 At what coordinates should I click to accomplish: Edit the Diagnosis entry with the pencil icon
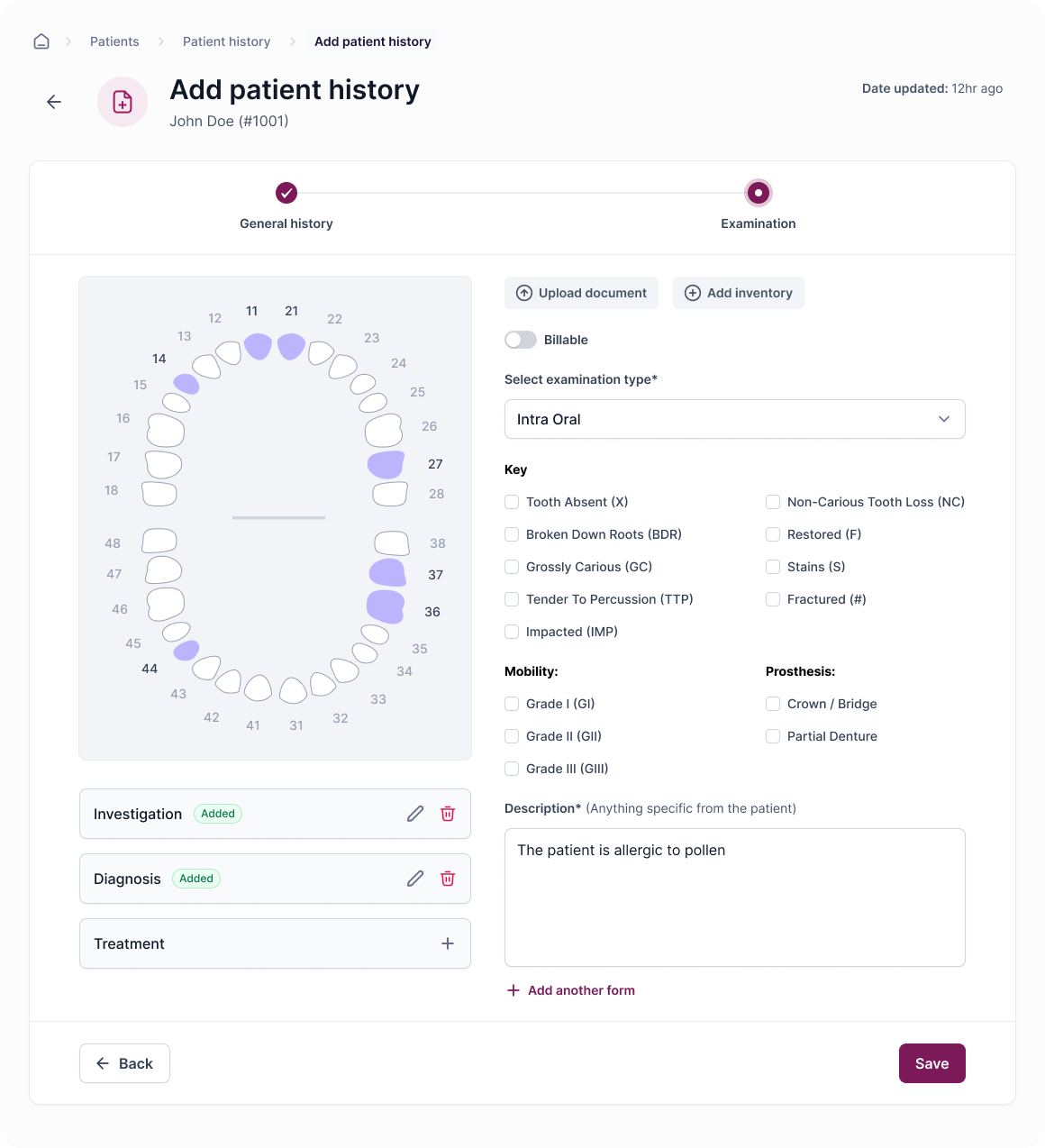click(x=415, y=879)
